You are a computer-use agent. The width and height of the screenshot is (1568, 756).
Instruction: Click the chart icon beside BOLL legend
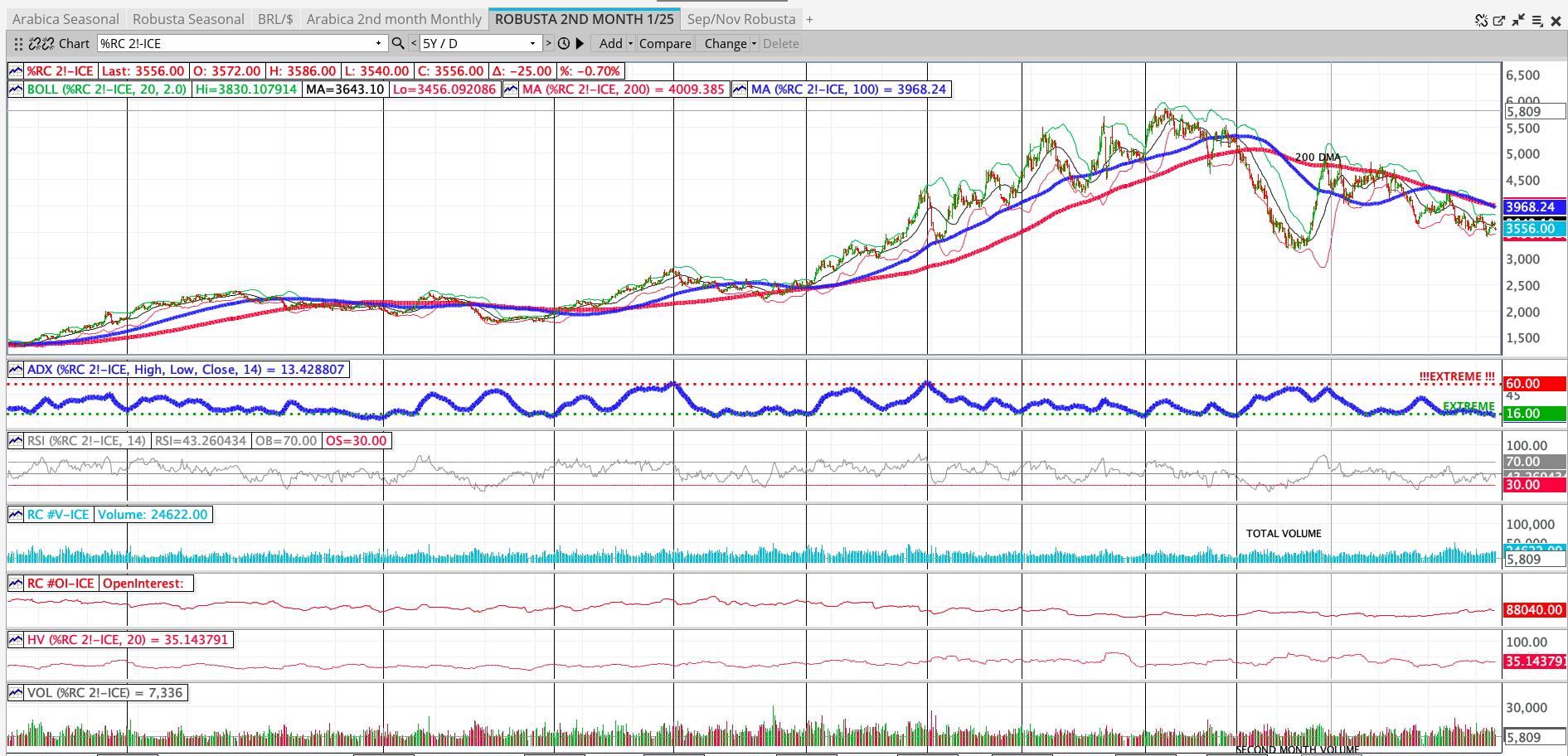(16, 90)
